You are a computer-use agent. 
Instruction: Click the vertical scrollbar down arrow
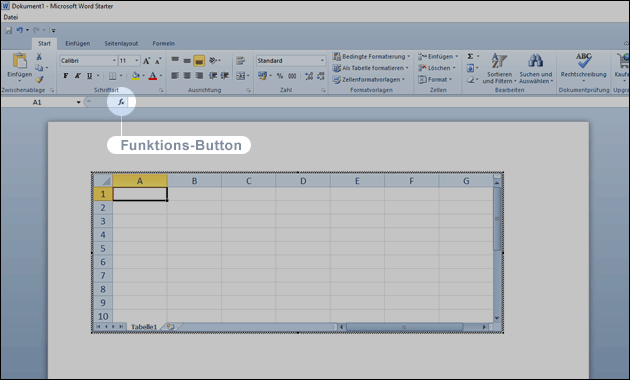(497, 318)
